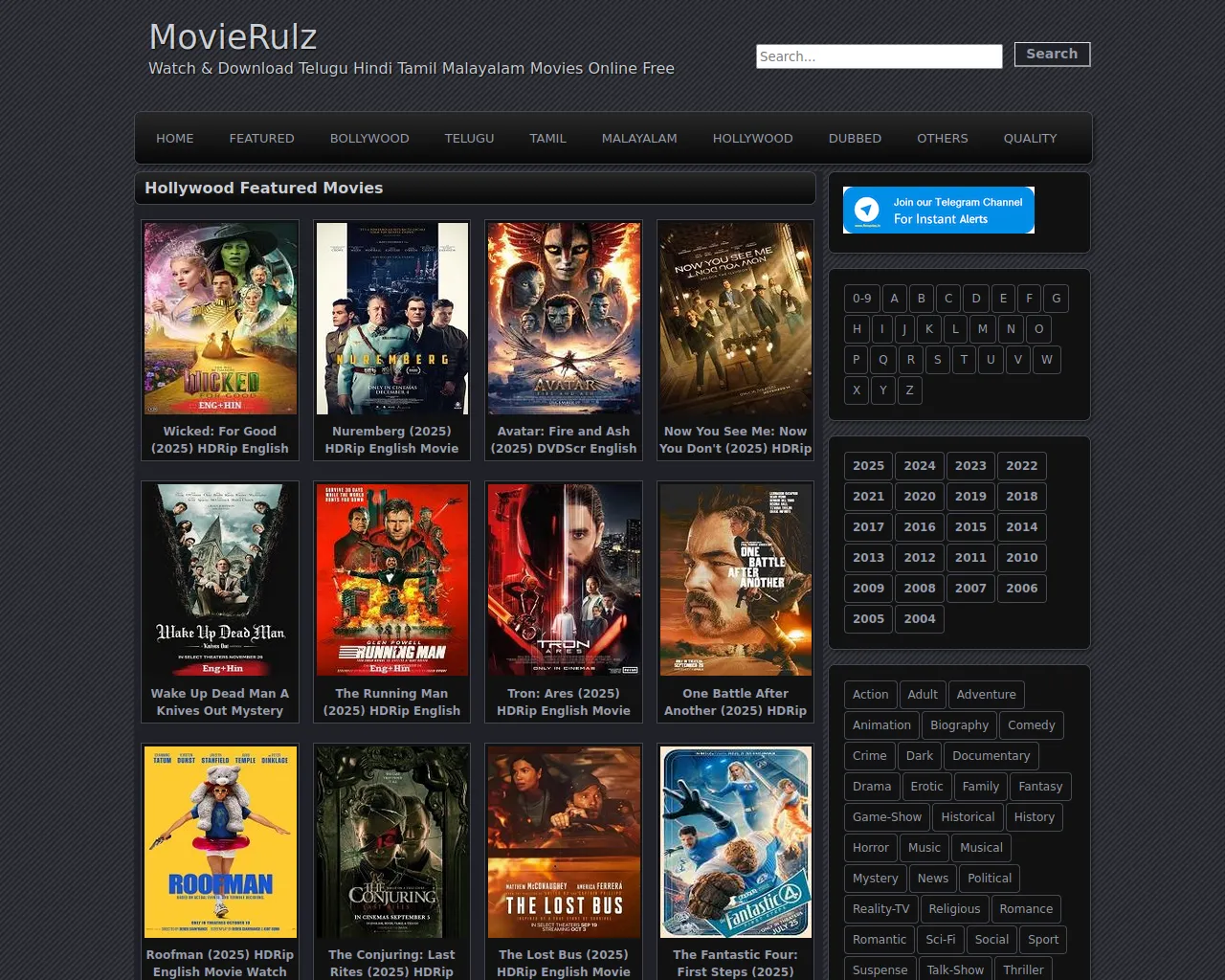This screenshot has height=980, width=1225.
Task: Go to the HOME menu item
Action: tap(175, 138)
